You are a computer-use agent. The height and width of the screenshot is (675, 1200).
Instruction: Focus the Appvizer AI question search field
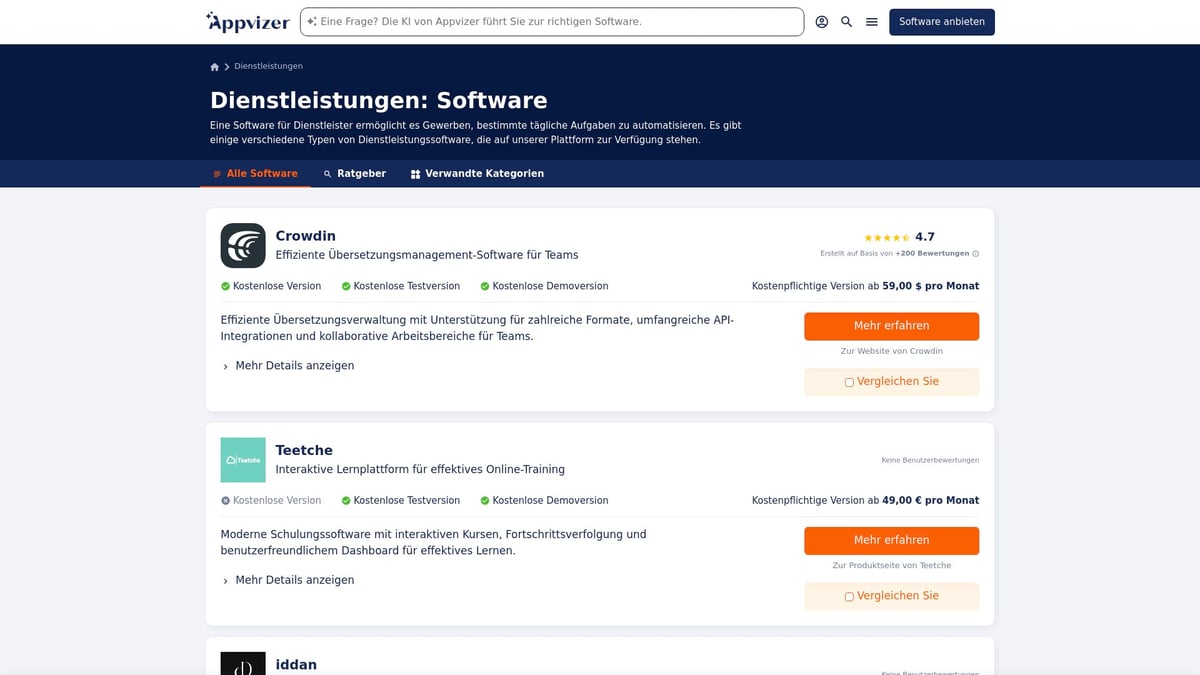[552, 22]
